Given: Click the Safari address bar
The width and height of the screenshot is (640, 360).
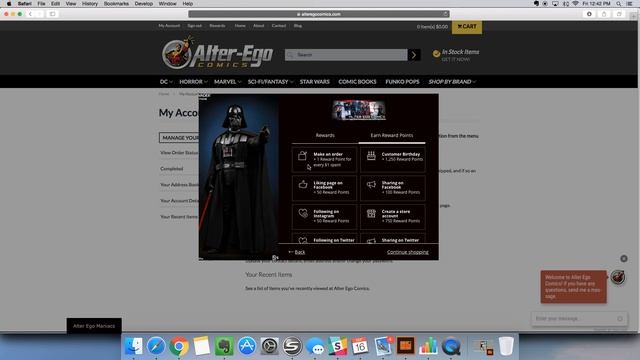Looking at the screenshot, I should click(x=319, y=14).
